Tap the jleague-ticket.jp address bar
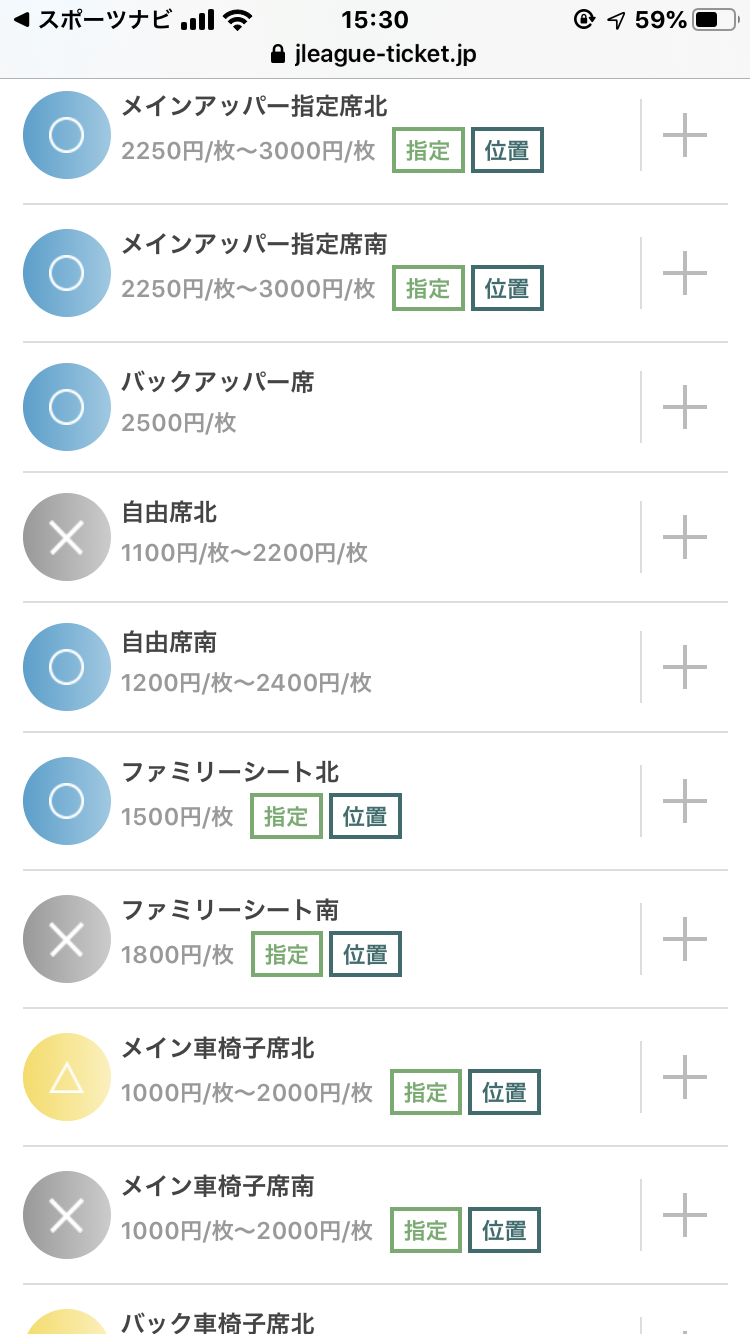Image resolution: width=750 pixels, height=1334 pixels. pyautogui.click(x=374, y=53)
